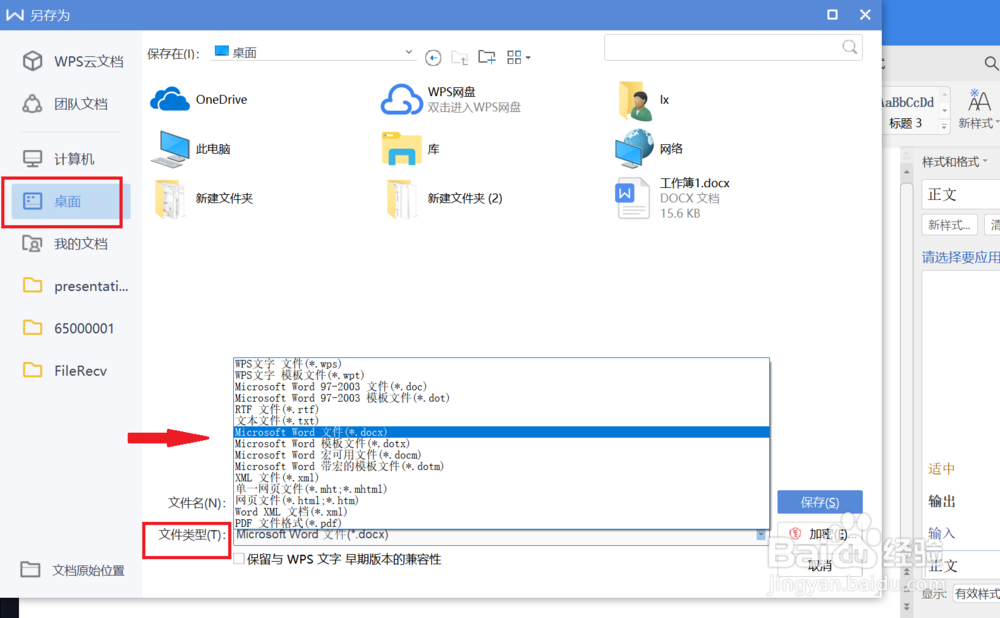1000x618 pixels.
Task: Open the lx user folder
Action: click(643, 100)
